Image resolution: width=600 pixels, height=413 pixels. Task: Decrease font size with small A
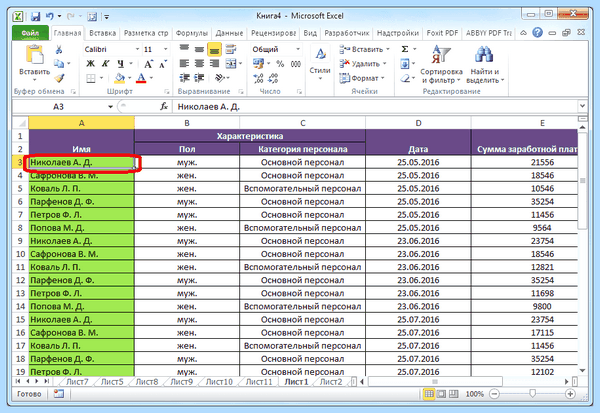pyautogui.click(x=163, y=64)
